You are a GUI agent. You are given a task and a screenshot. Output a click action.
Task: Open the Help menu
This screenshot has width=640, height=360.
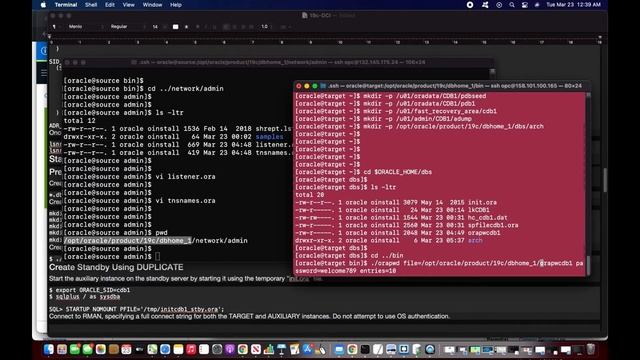click(176, 5)
